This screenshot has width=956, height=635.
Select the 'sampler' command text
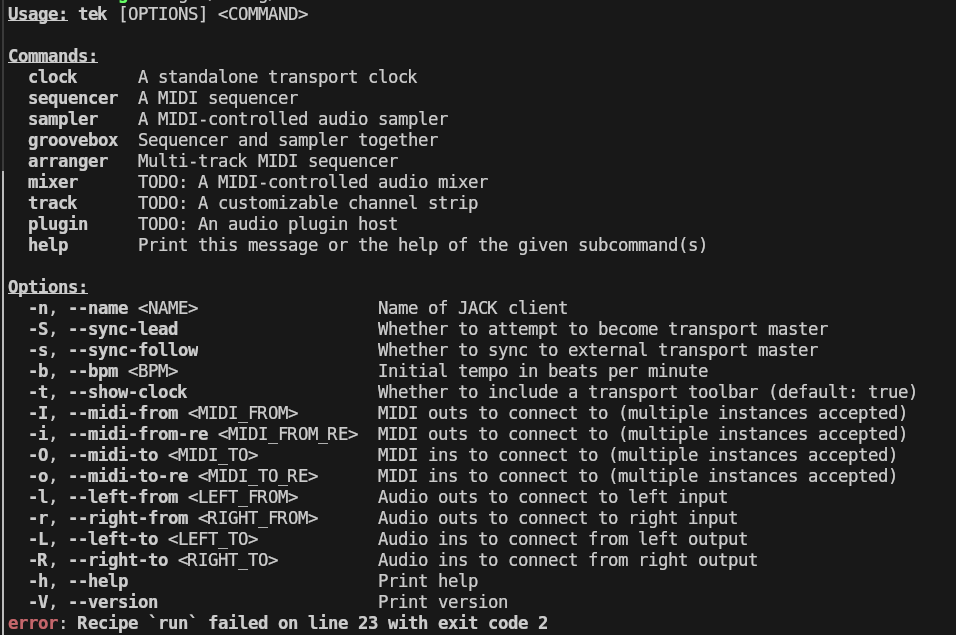coord(63,119)
